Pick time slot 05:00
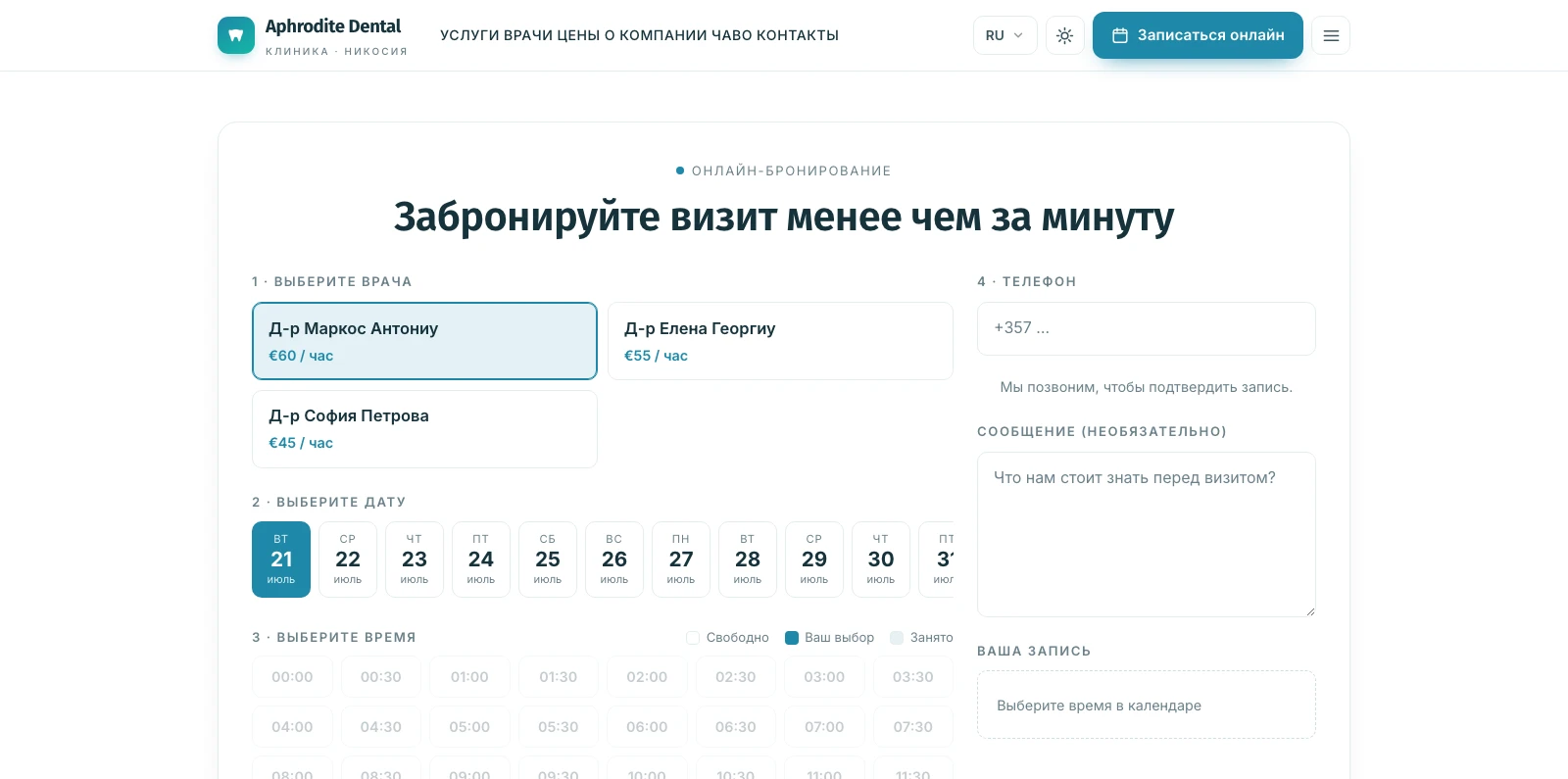 469,727
